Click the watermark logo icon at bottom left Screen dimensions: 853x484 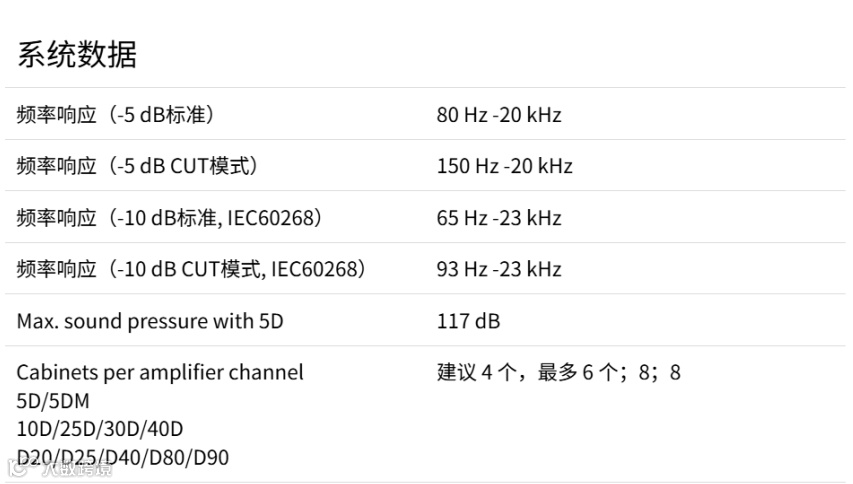17,467
